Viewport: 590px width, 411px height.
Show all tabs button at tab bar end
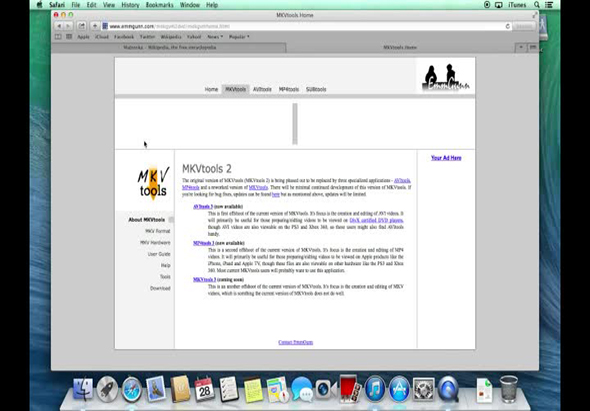click(533, 47)
